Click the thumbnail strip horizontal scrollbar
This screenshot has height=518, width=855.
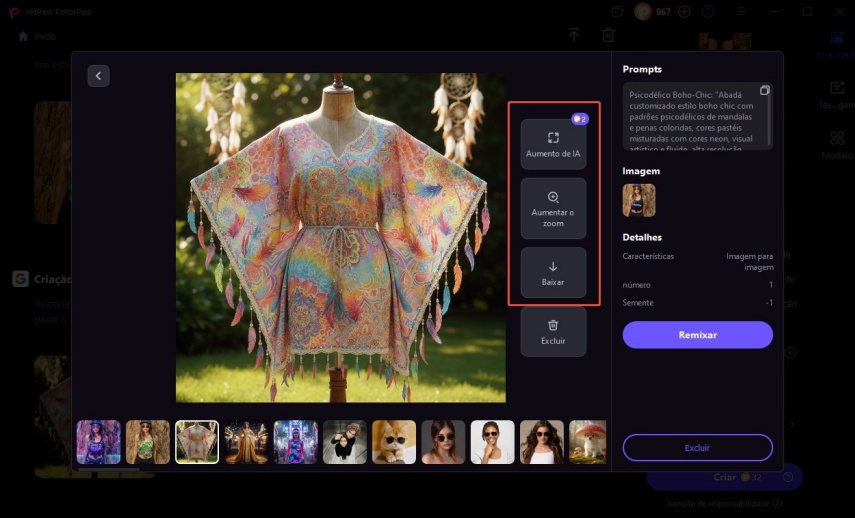pos(110,467)
